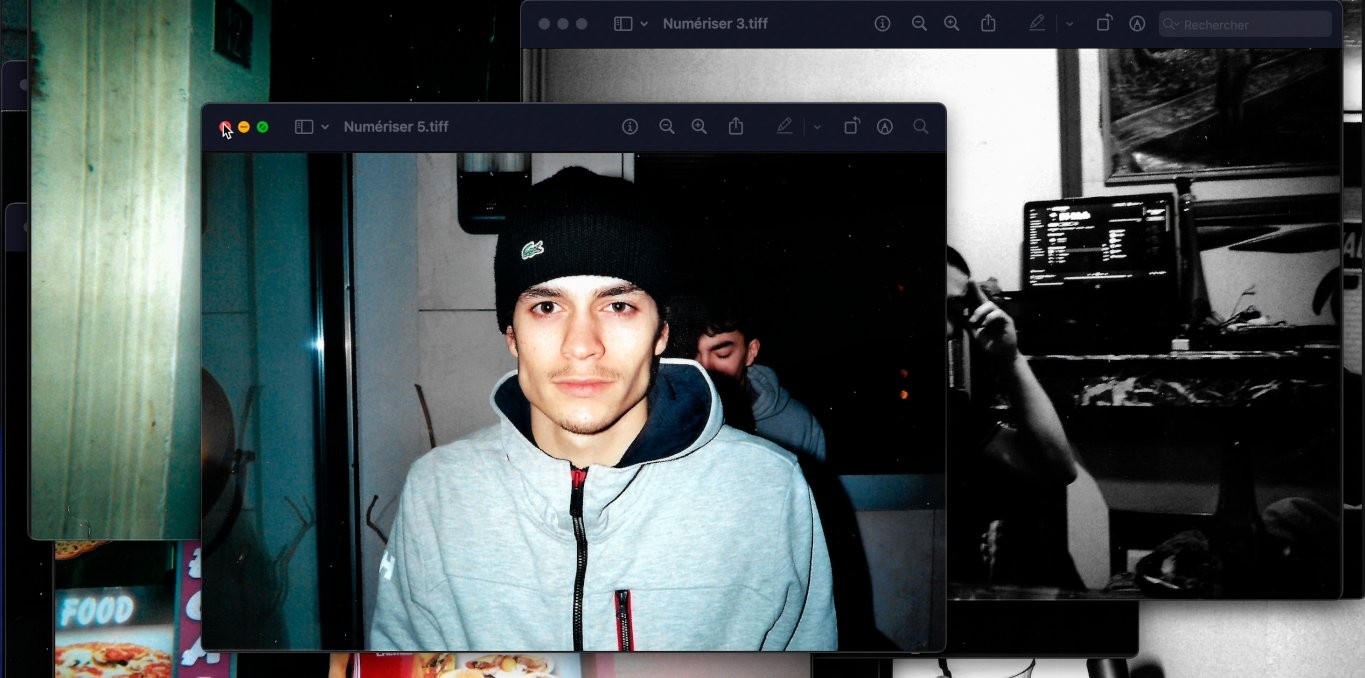Toggle the sidebar in Numériser 3.tiff window

(623, 23)
